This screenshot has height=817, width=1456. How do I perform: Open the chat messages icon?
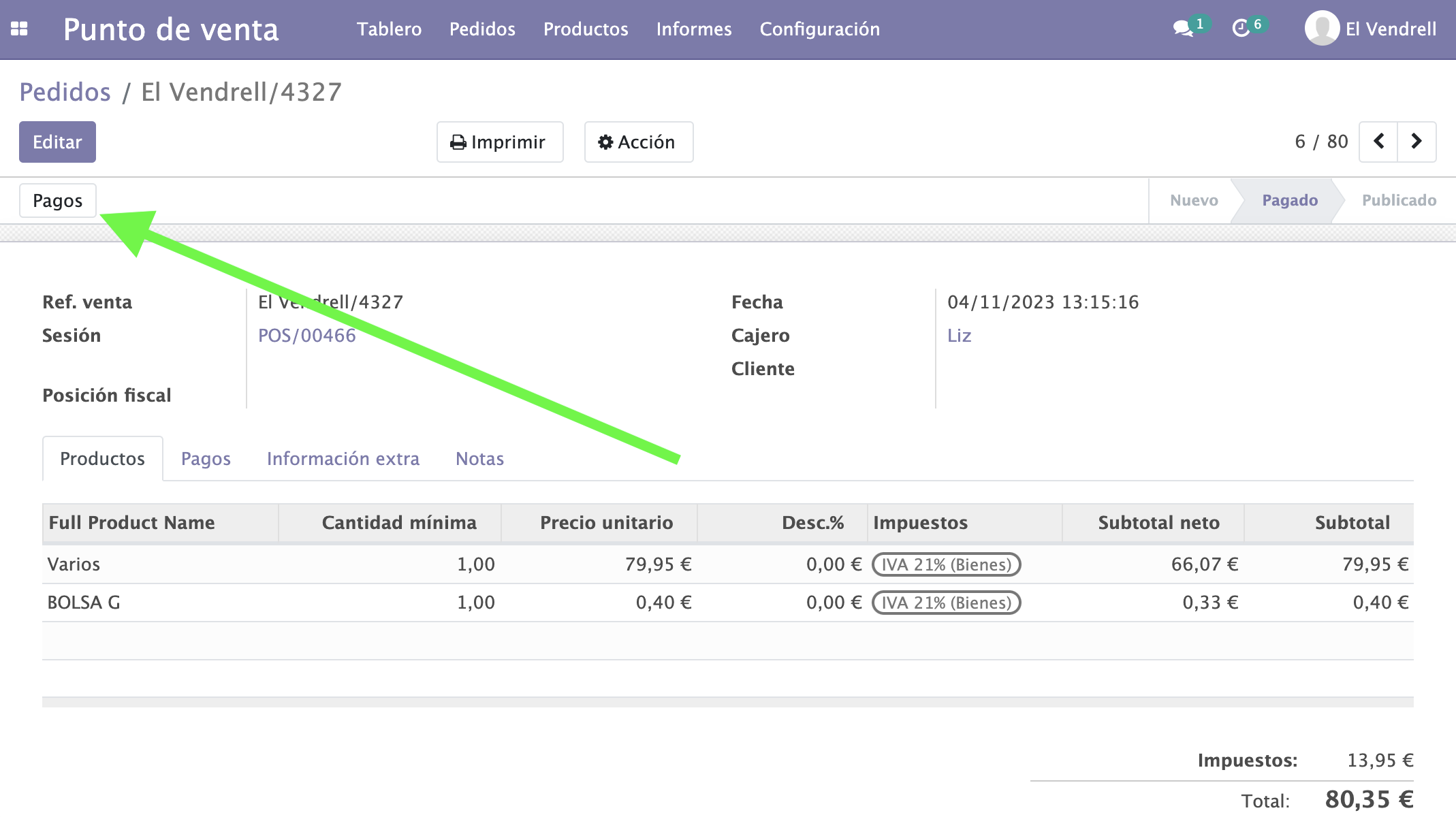[1184, 29]
